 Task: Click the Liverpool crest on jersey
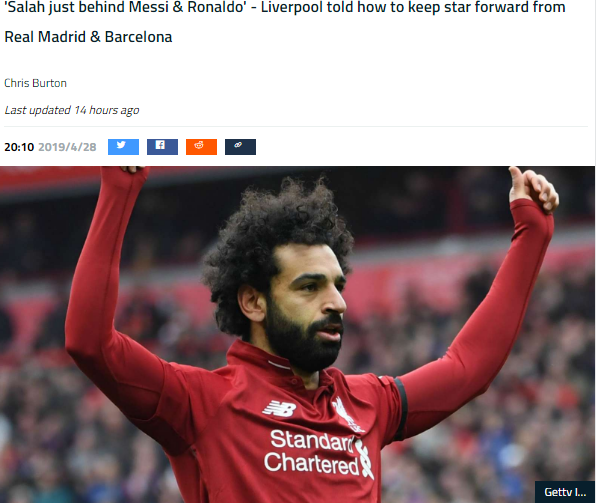pos(345,414)
